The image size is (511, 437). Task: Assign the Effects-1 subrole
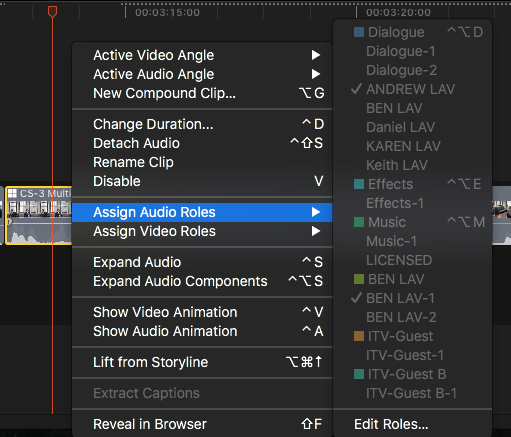tap(413, 203)
